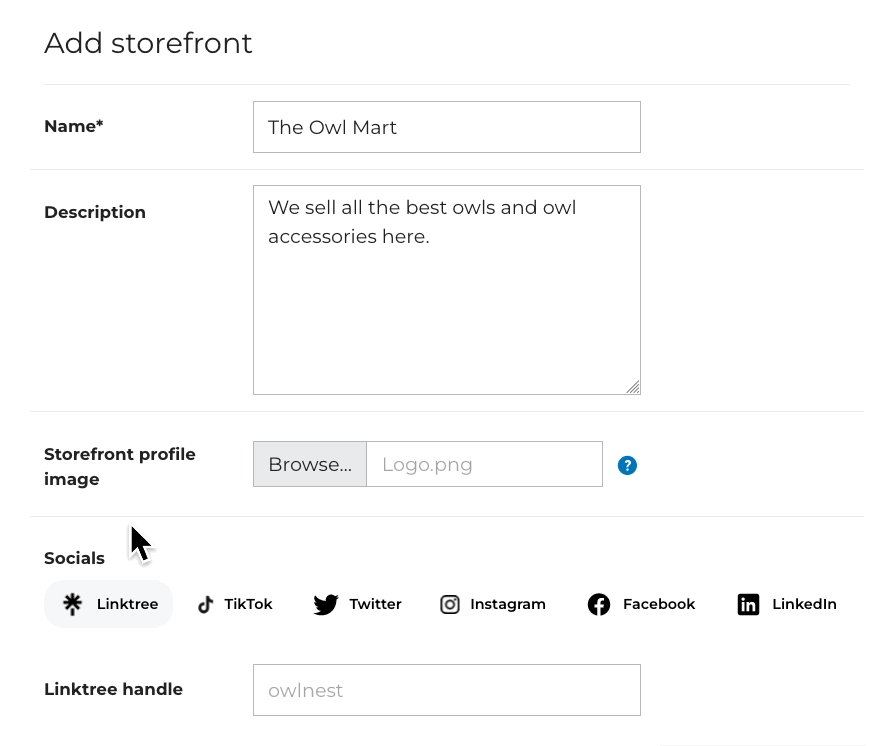This screenshot has width=886, height=746.
Task: Open the blue help question mark icon
Action: 627,465
